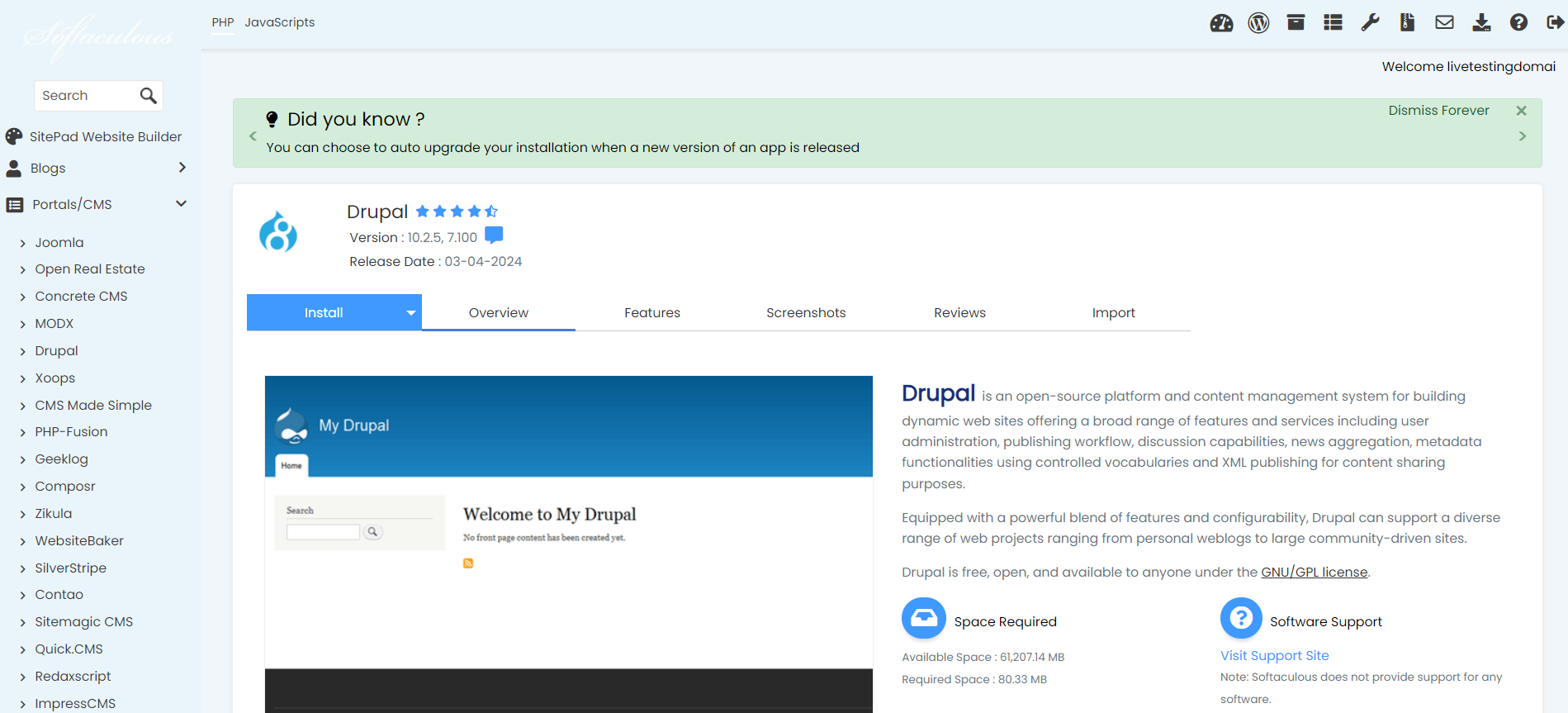The image size is (1568, 713).
Task: Collapse the Portals/CMS category chevron
Action: tap(182, 204)
